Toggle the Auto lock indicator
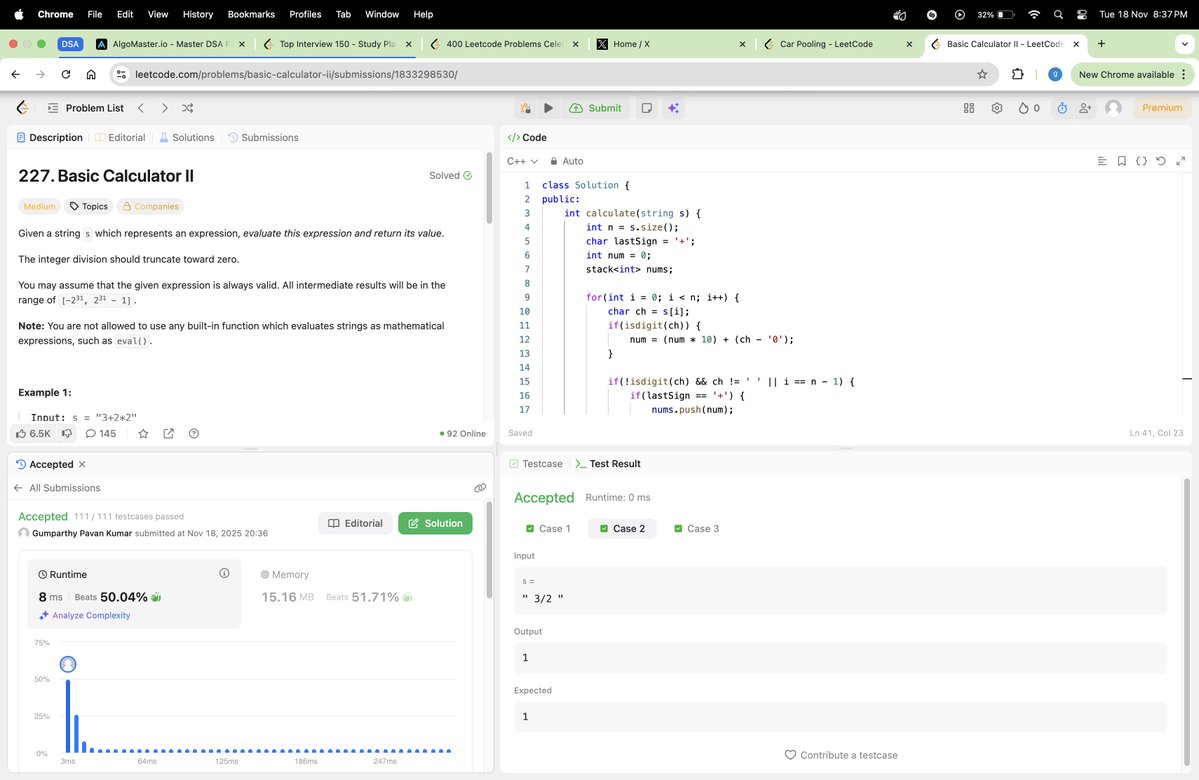The image size is (1199, 780). (567, 161)
